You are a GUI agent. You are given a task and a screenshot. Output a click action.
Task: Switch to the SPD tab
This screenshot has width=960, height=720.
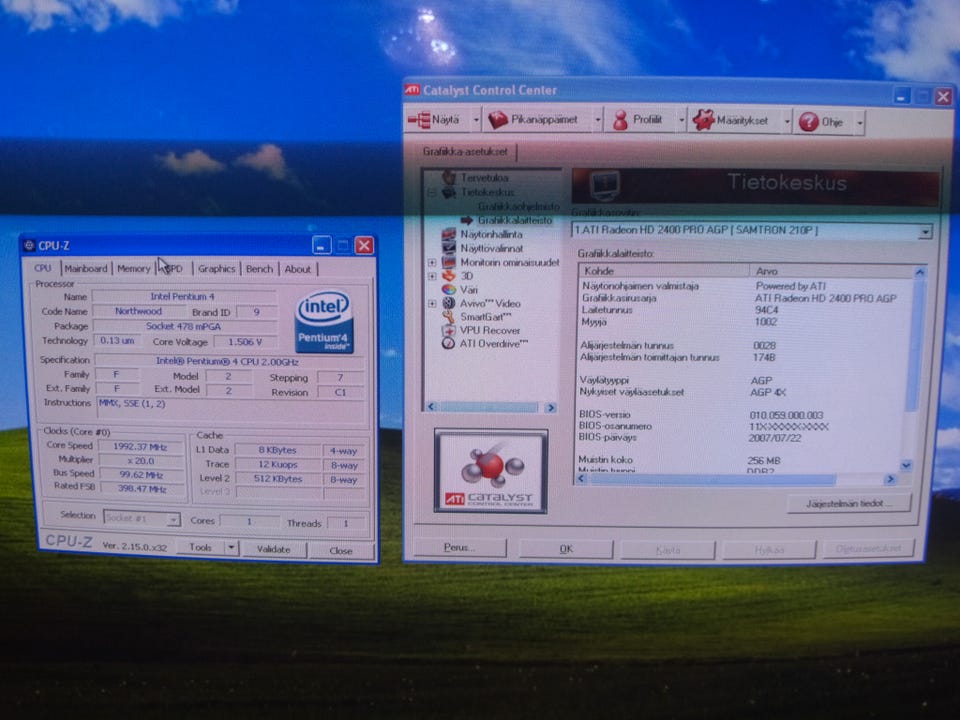click(173, 268)
